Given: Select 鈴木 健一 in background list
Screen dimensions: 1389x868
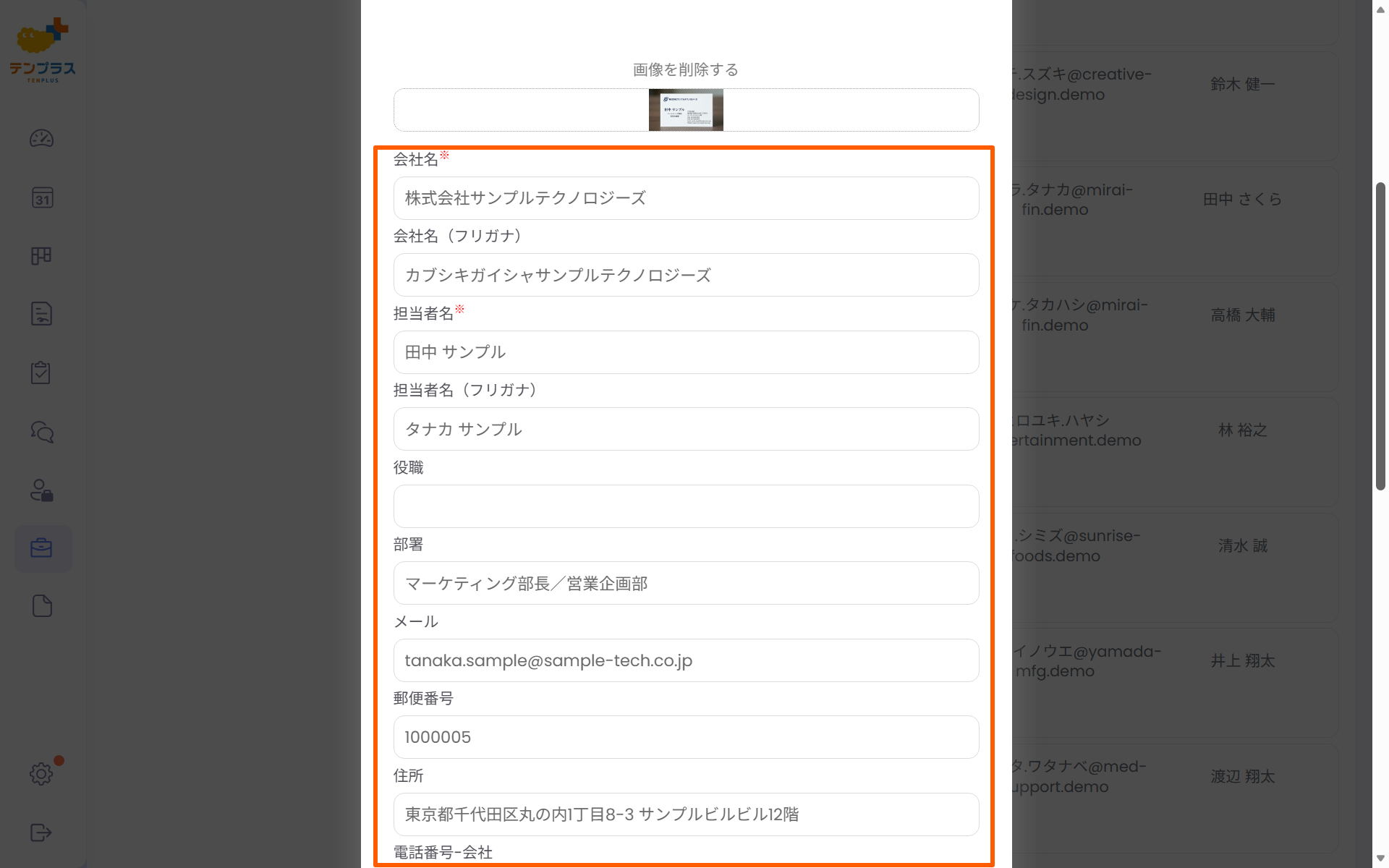Looking at the screenshot, I should click(x=1242, y=84).
